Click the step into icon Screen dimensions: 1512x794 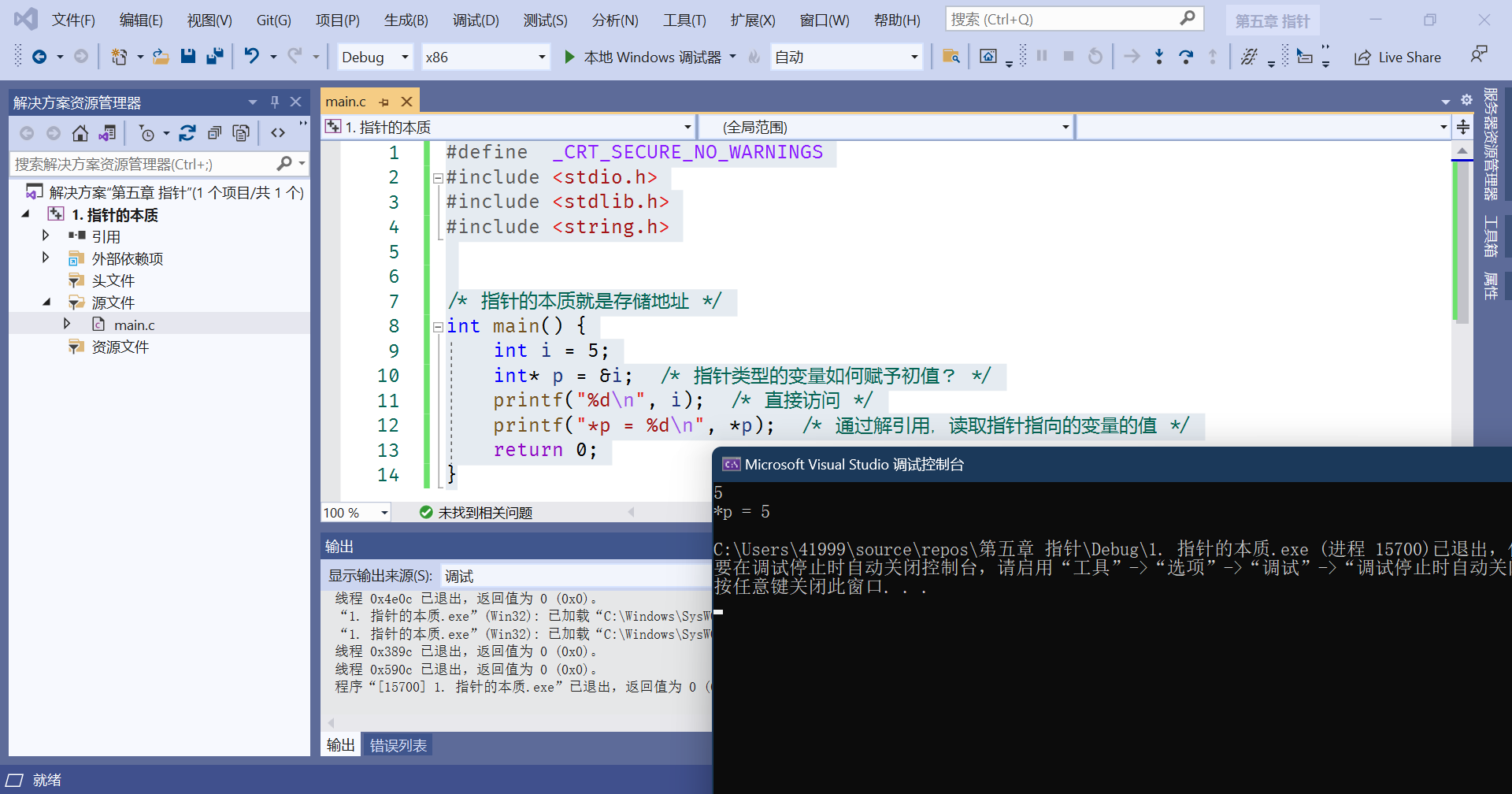tap(1158, 57)
